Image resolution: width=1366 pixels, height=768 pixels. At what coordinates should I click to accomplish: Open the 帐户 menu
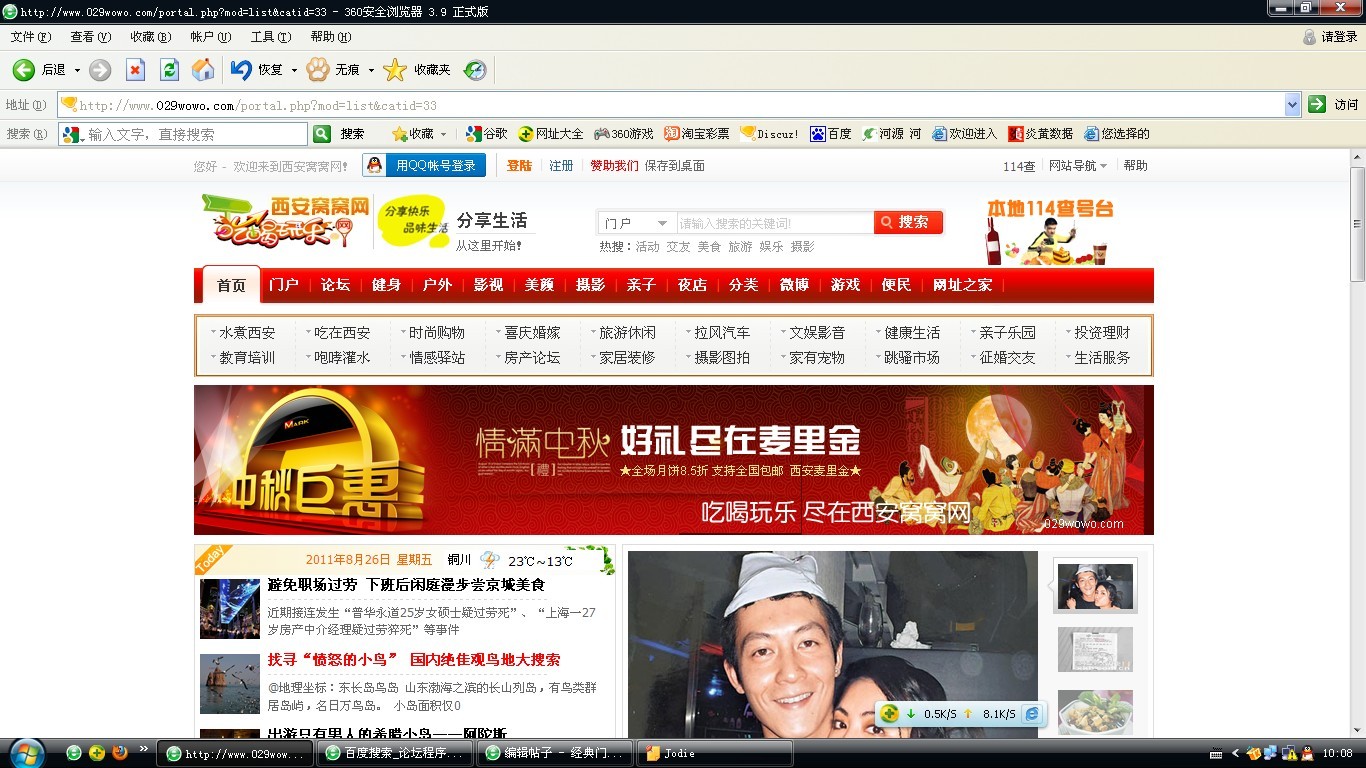(210, 37)
